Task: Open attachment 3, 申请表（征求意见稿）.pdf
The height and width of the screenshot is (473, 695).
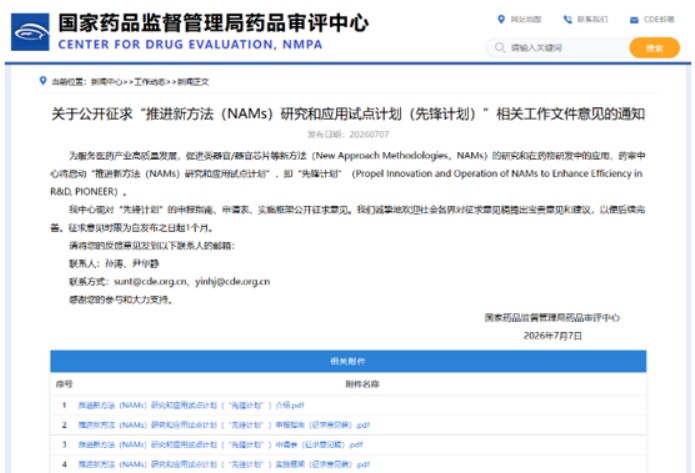Action: pyautogui.click(x=220, y=445)
